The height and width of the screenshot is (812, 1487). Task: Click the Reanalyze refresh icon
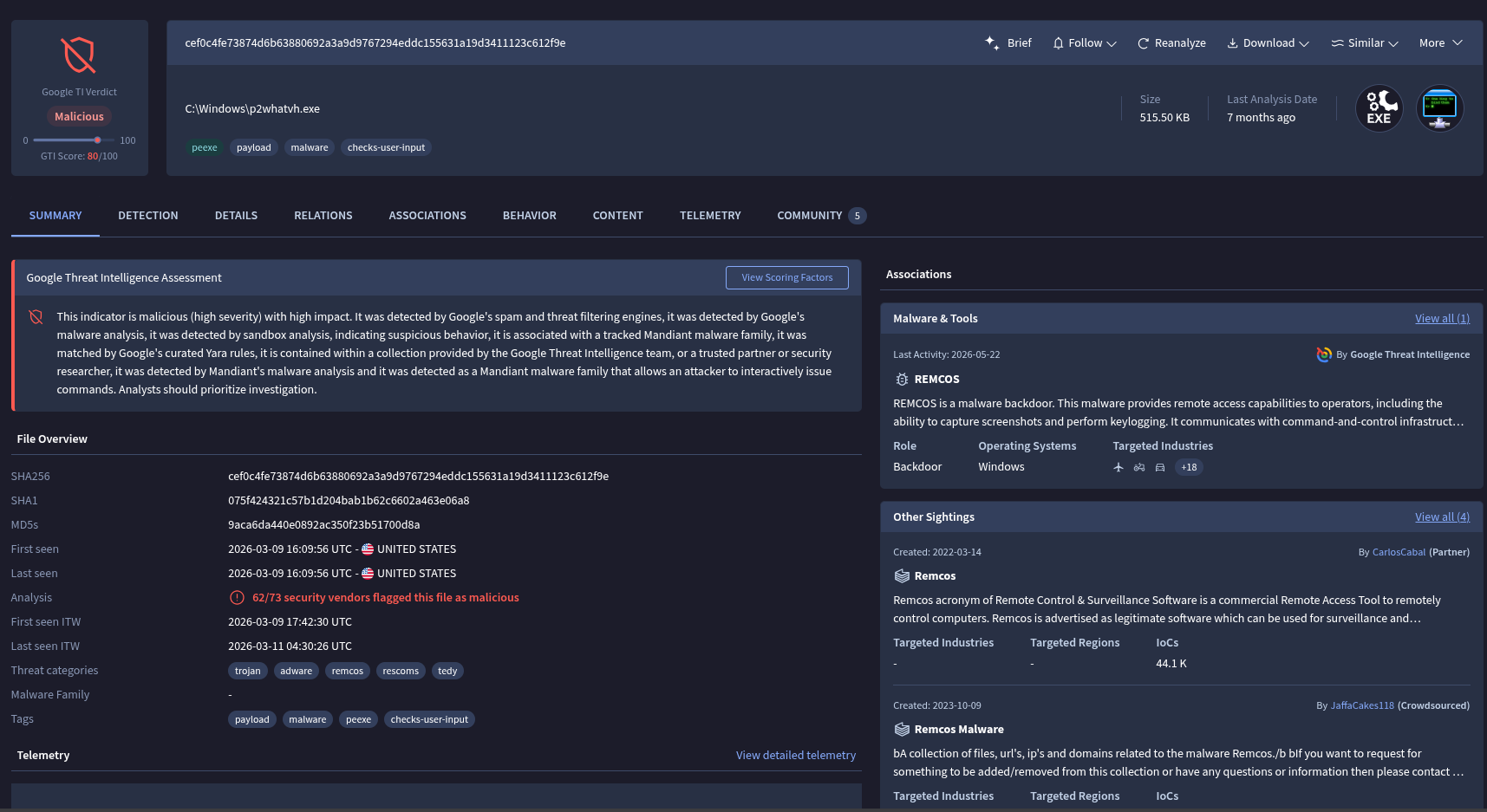click(x=1143, y=43)
